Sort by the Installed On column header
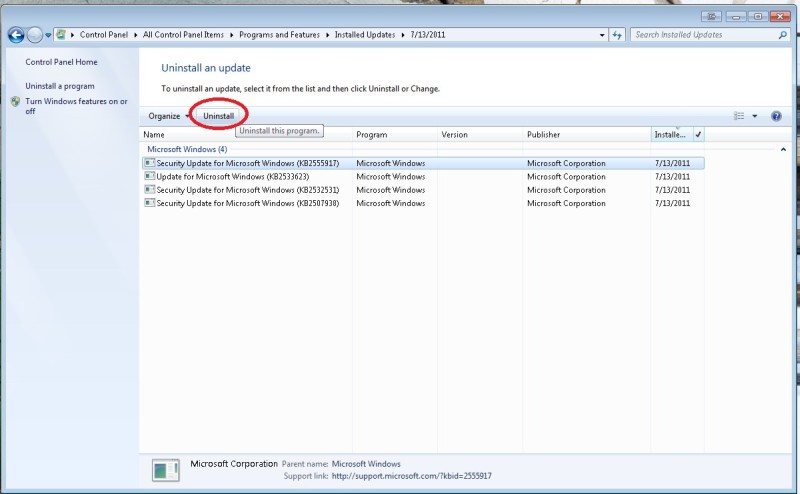Image resolution: width=800 pixels, height=494 pixels. coord(671,135)
